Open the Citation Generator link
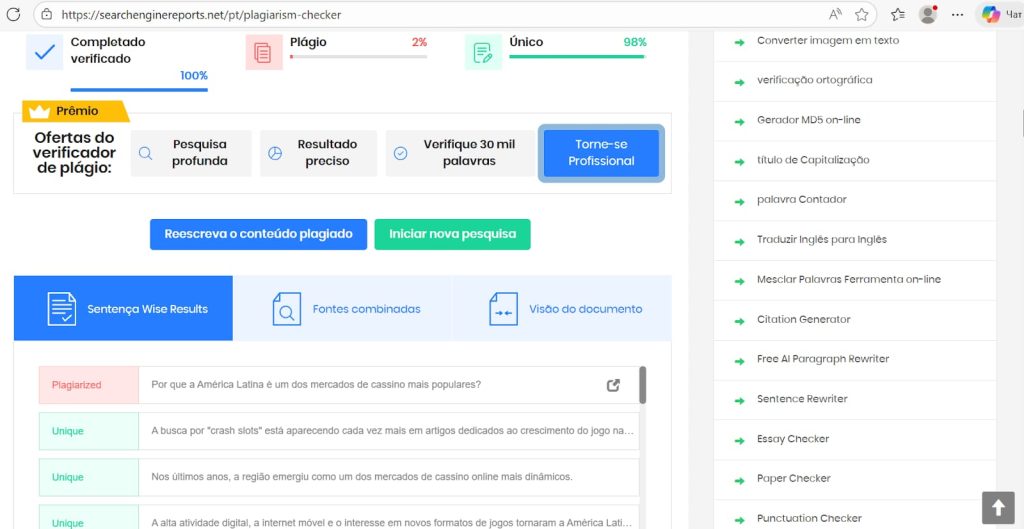1024x529 pixels. 803,319
